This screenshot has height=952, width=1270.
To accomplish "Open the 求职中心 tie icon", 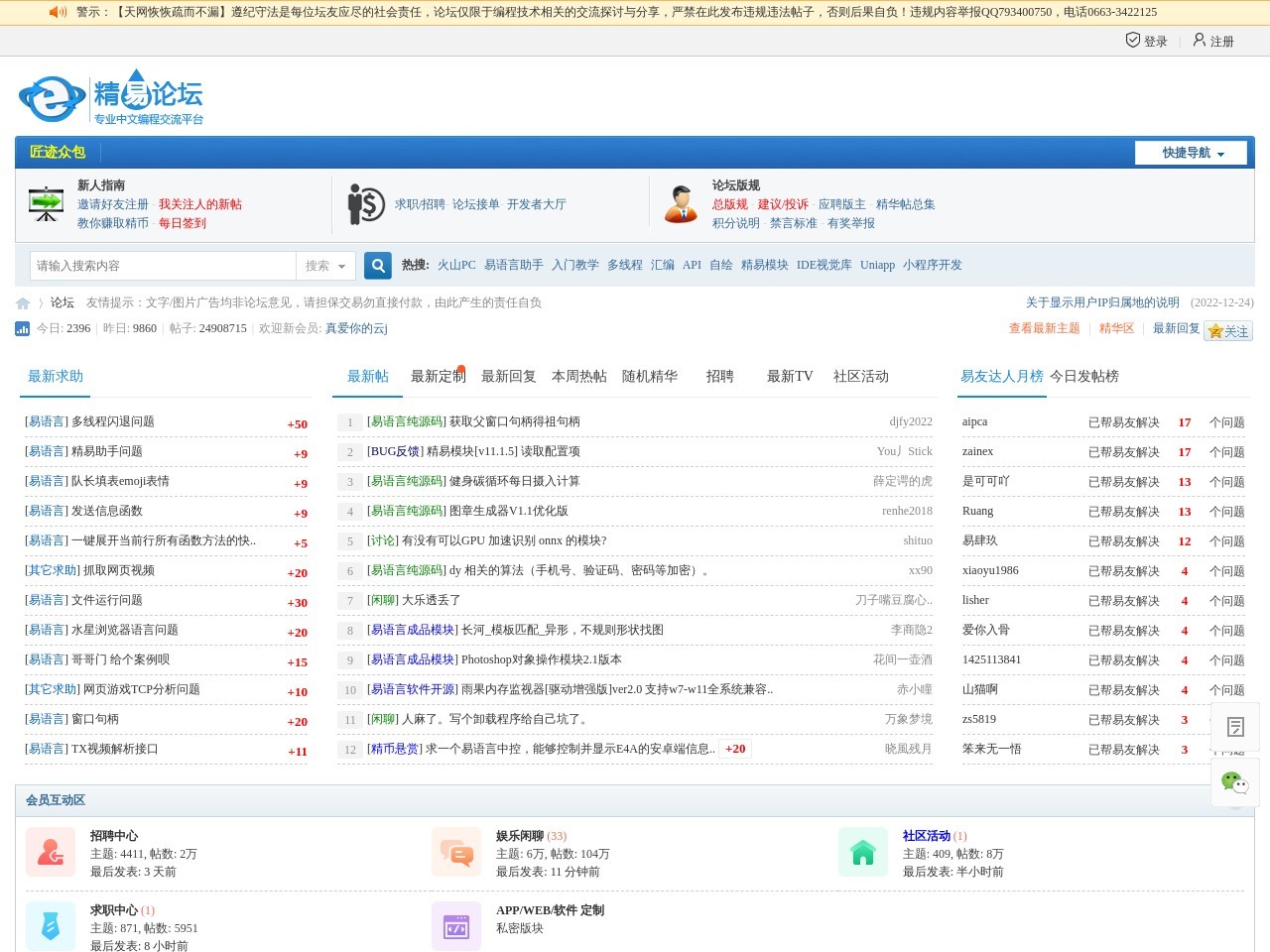I will [x=51, y=926].
